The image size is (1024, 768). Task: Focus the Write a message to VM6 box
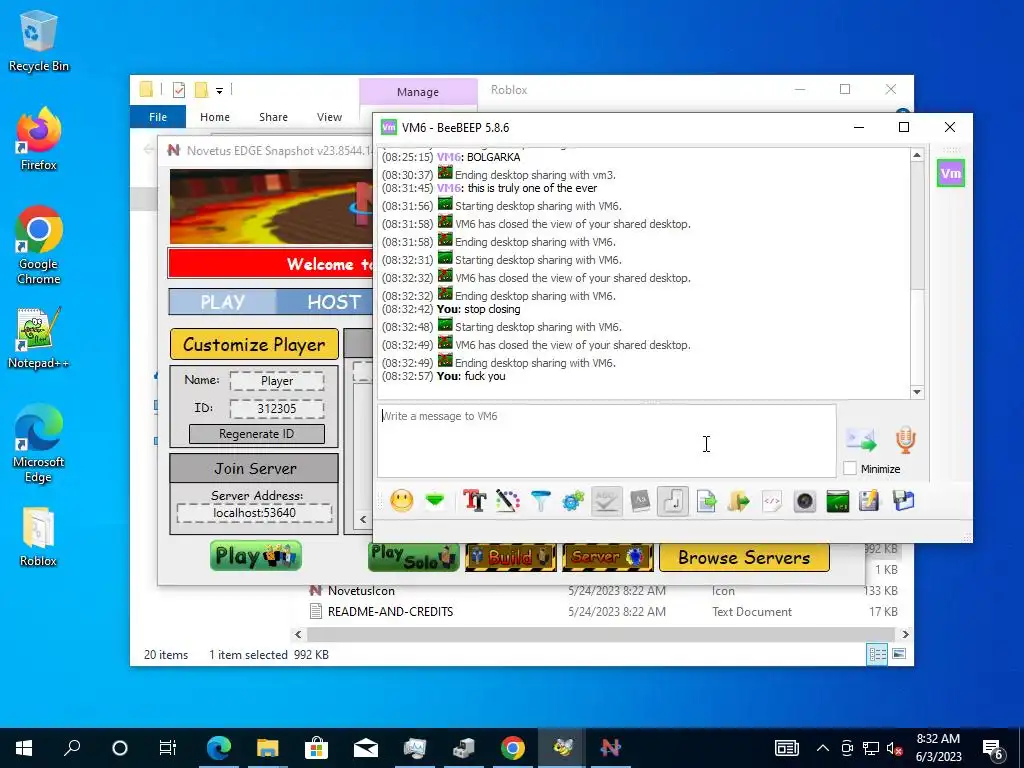click(x=607, y=441)
